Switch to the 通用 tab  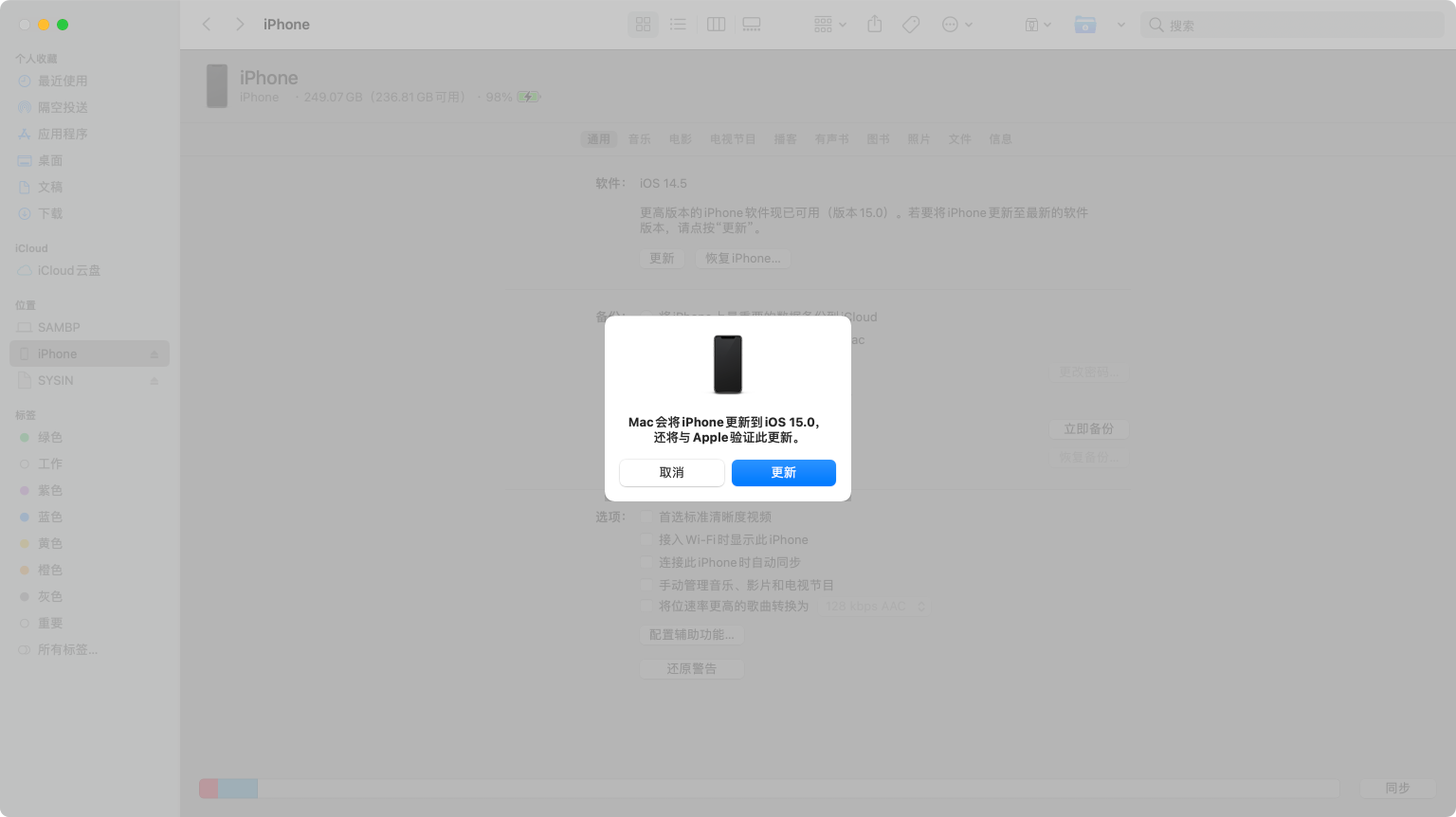(599, 139)
